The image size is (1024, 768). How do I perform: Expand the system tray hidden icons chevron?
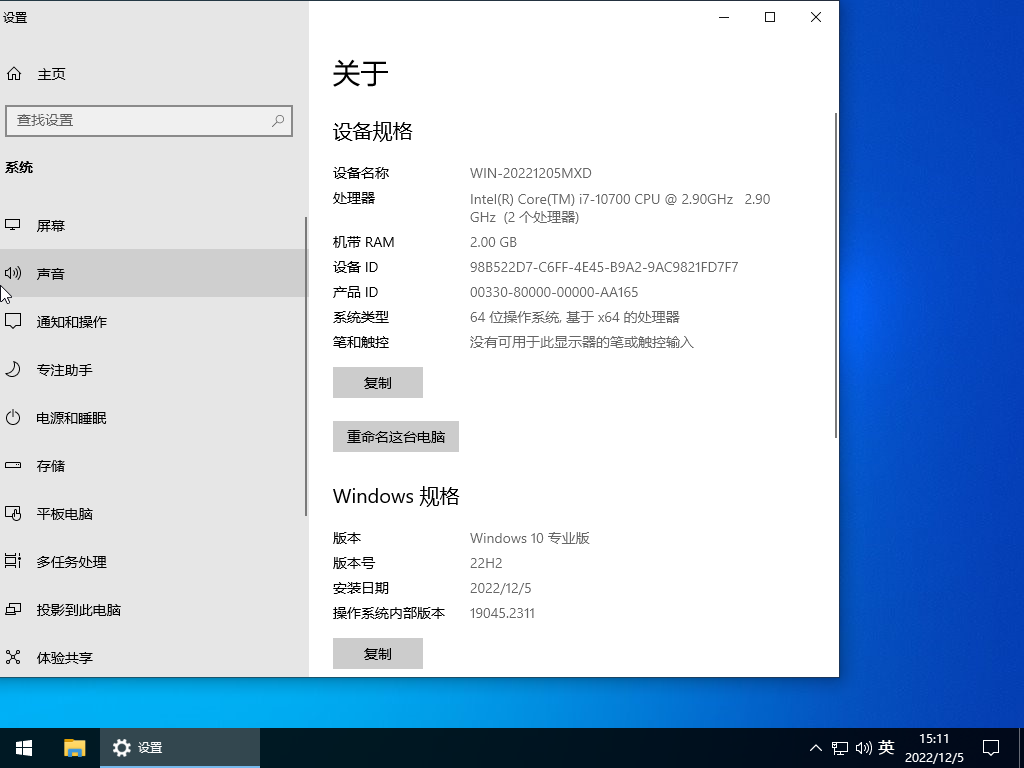(815, 748)
